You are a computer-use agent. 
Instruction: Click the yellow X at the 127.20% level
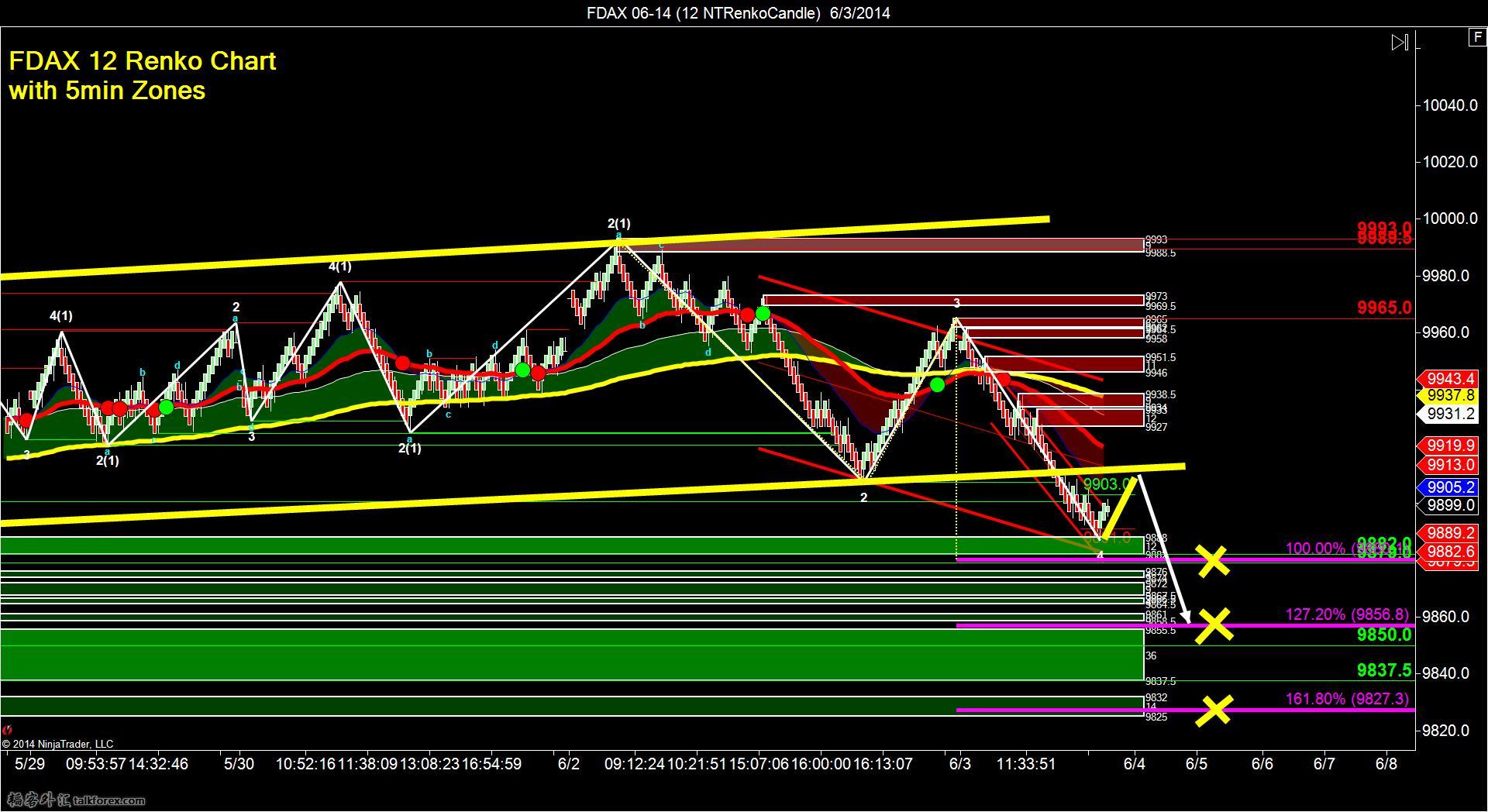tap(1213, 624)
